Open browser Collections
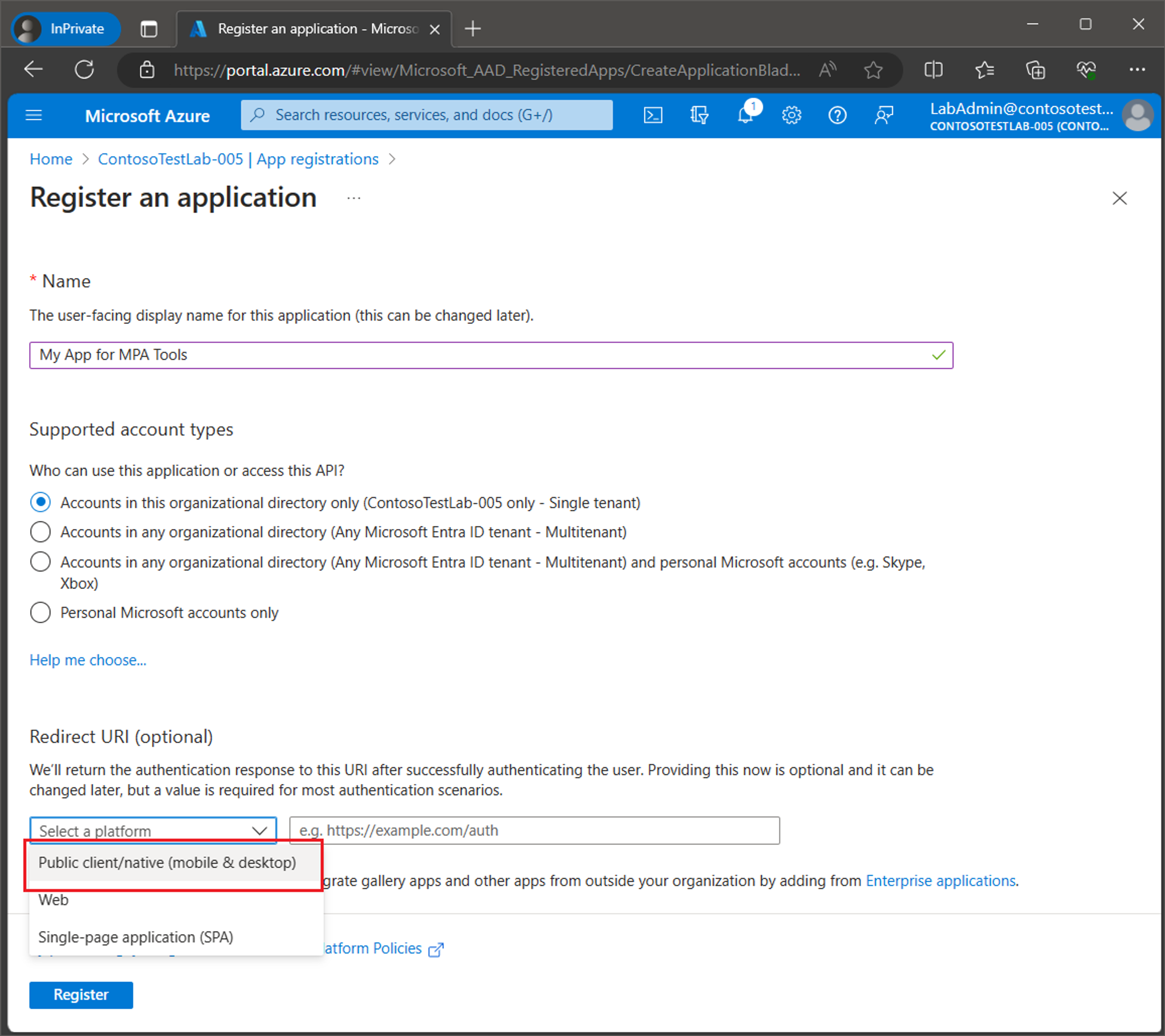 [x=1035, y=69]
